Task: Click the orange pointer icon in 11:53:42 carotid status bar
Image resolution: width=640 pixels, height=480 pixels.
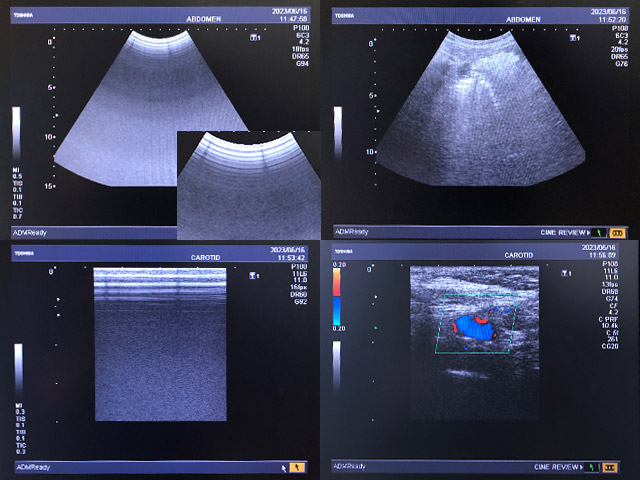Action: point(297,467)
